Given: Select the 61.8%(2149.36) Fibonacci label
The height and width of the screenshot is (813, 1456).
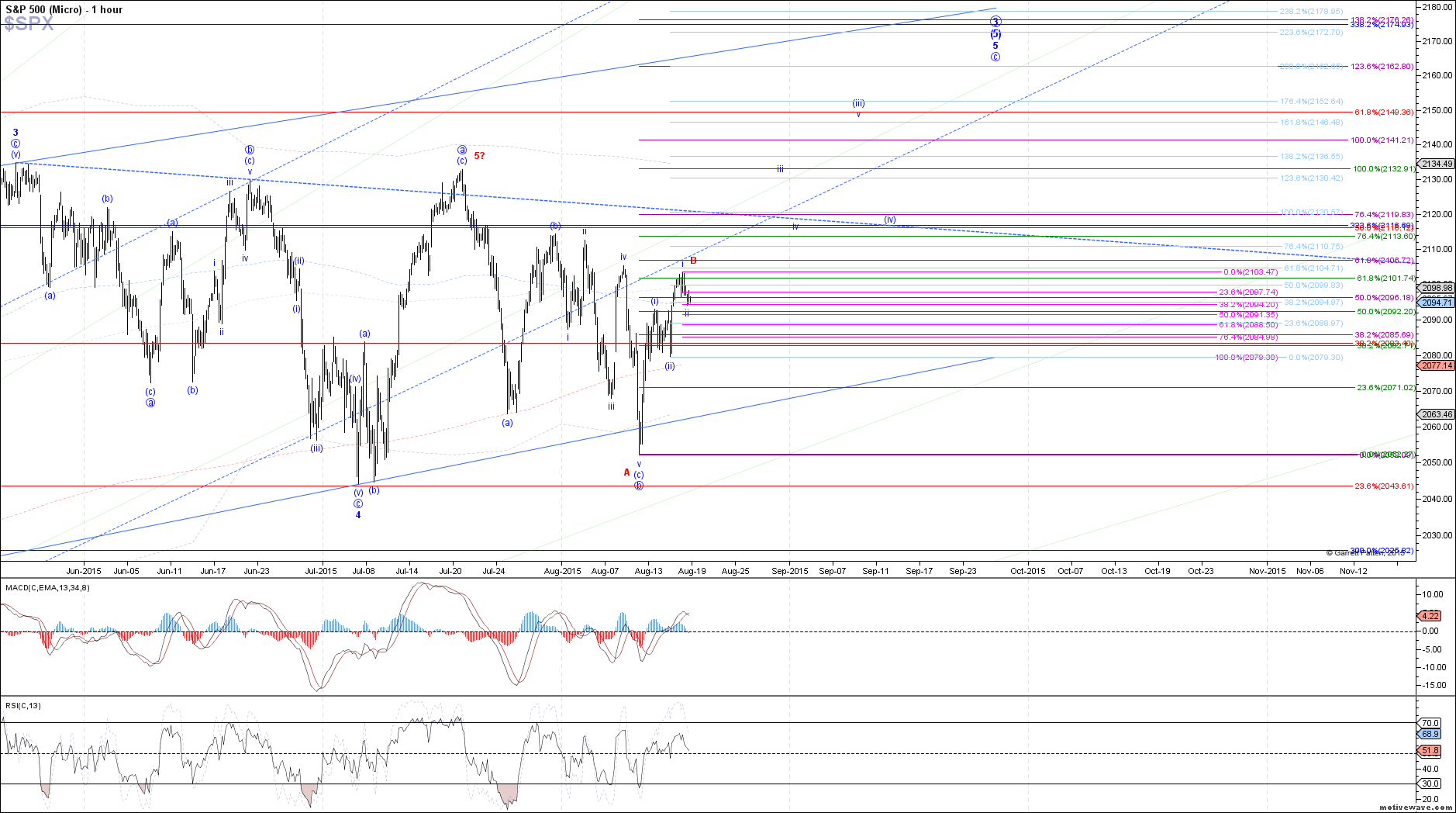Looking at the screenshot, I should click(x=1384, y=112).
